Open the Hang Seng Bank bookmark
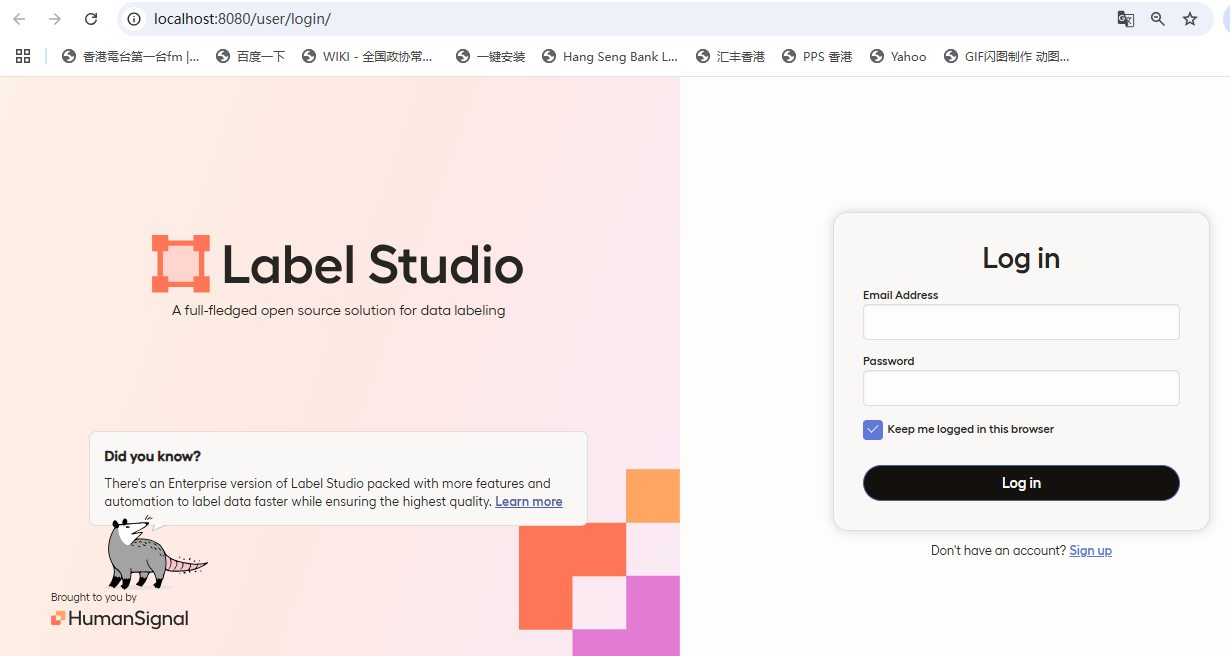Image resolution: width=1230 pixels, height=656 pixels. 610,57
